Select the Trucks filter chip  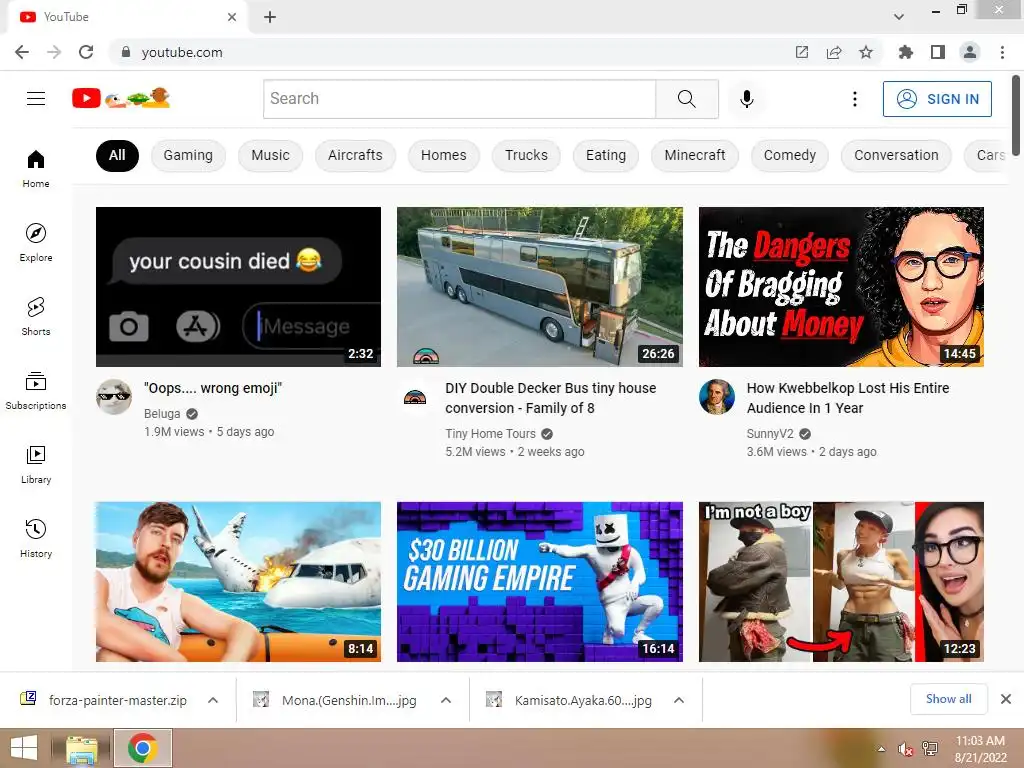pos(526,155)
